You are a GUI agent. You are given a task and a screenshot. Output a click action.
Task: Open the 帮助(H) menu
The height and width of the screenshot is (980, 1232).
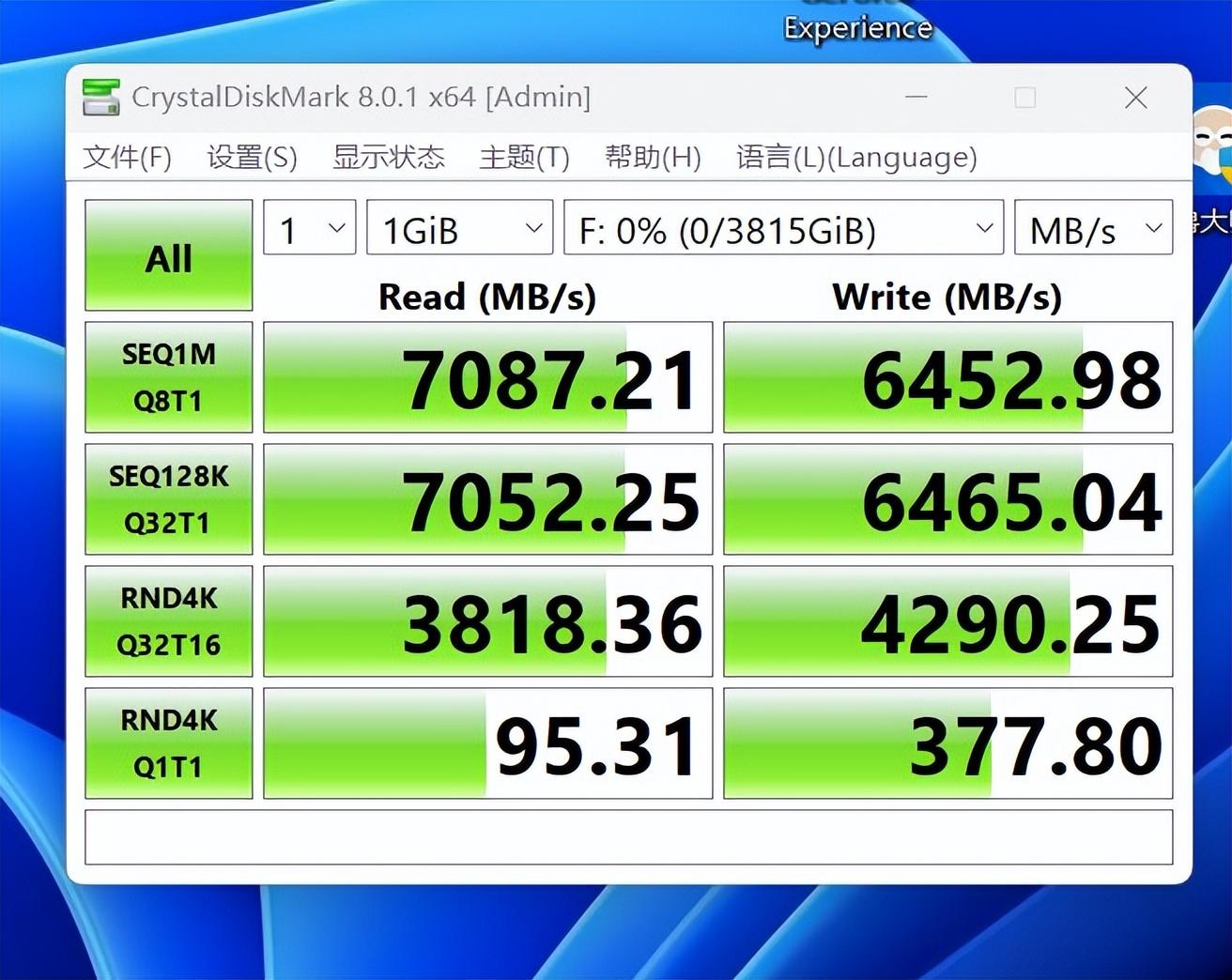click(x=653, y=157)
